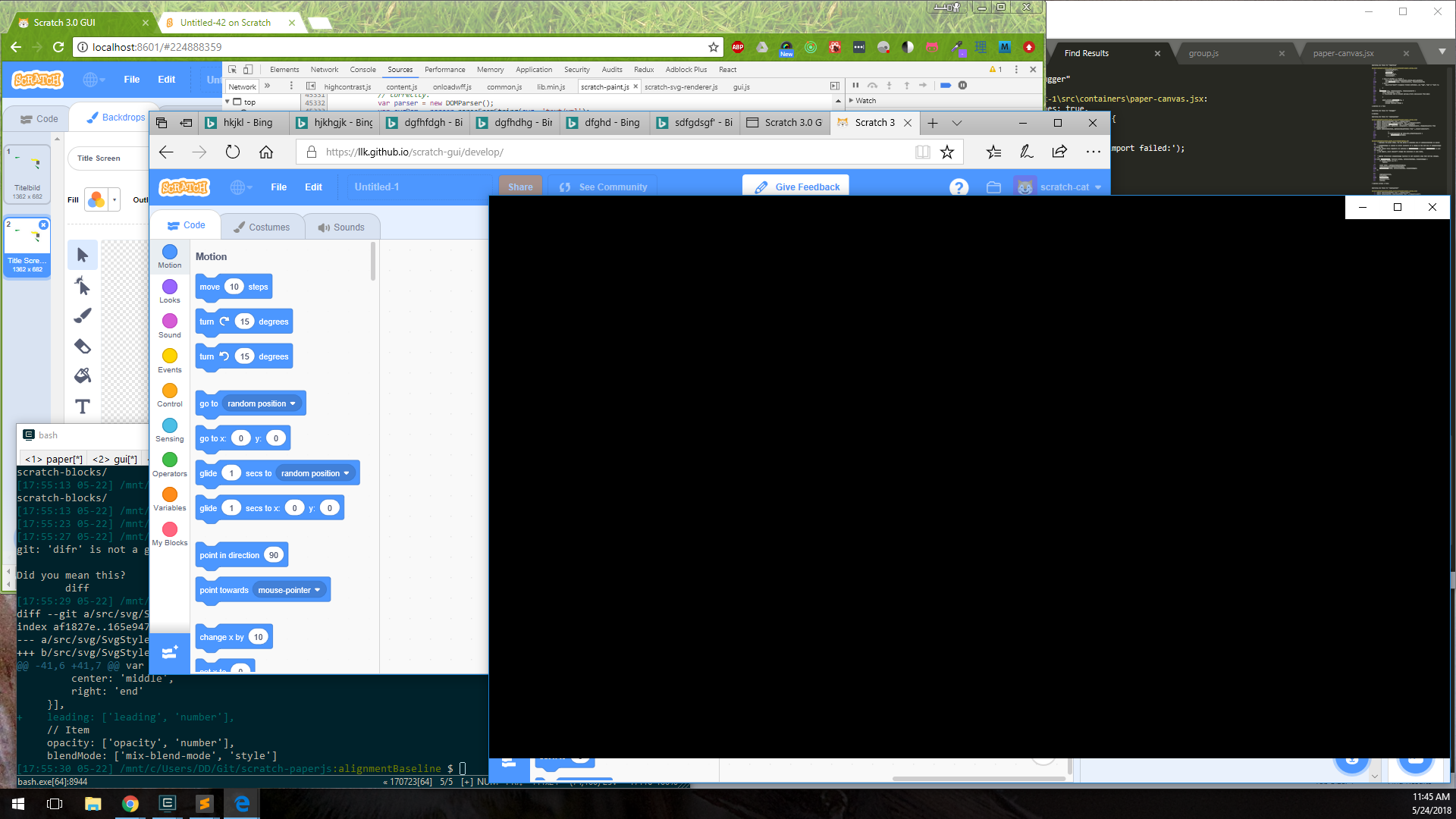This screenshot has width=1456, height=819.
Task: Toggle pause script execution in DevTools
Action: coord(856,85)
